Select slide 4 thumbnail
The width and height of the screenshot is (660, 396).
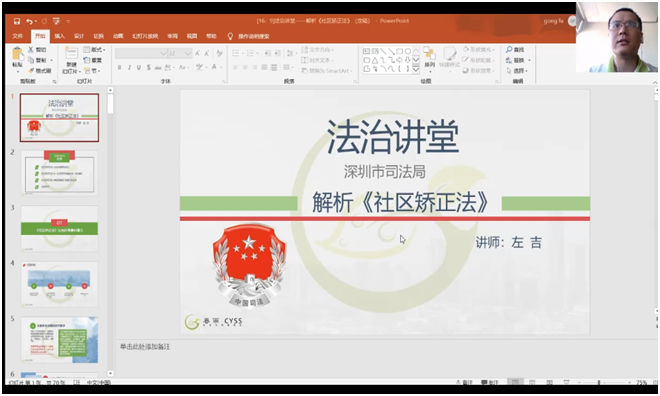pos(59,284)
